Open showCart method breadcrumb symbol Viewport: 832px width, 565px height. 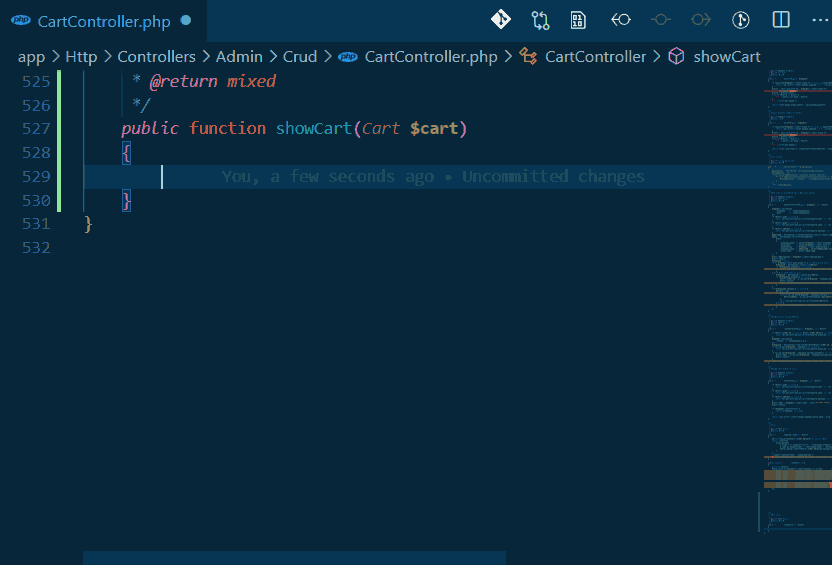pos(727,57)
